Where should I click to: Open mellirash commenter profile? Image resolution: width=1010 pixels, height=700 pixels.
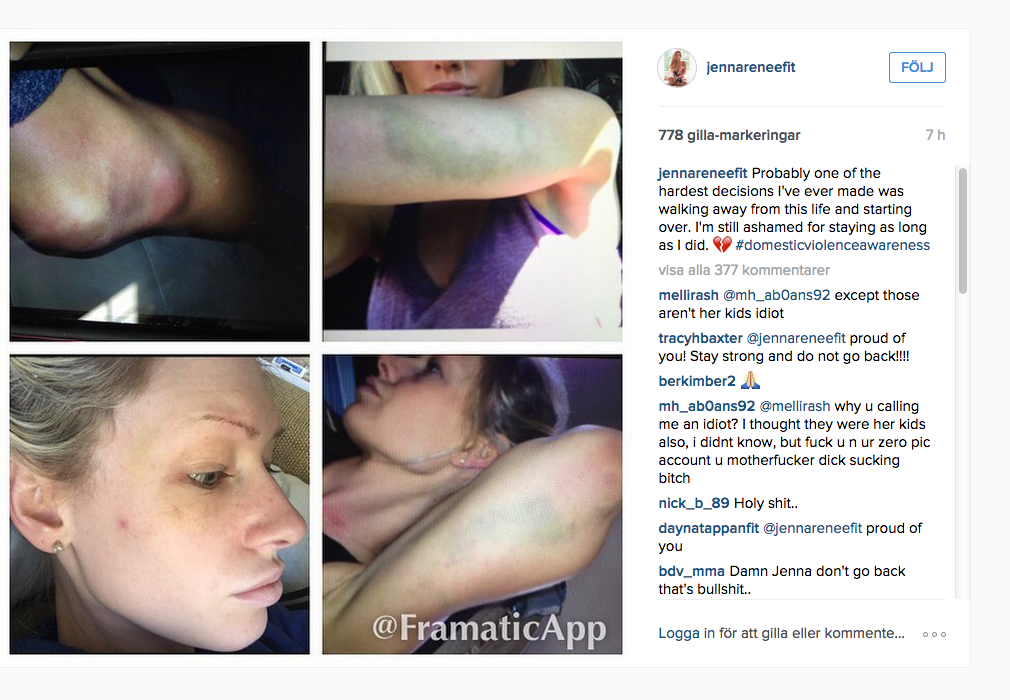click(x=688, y=295)
